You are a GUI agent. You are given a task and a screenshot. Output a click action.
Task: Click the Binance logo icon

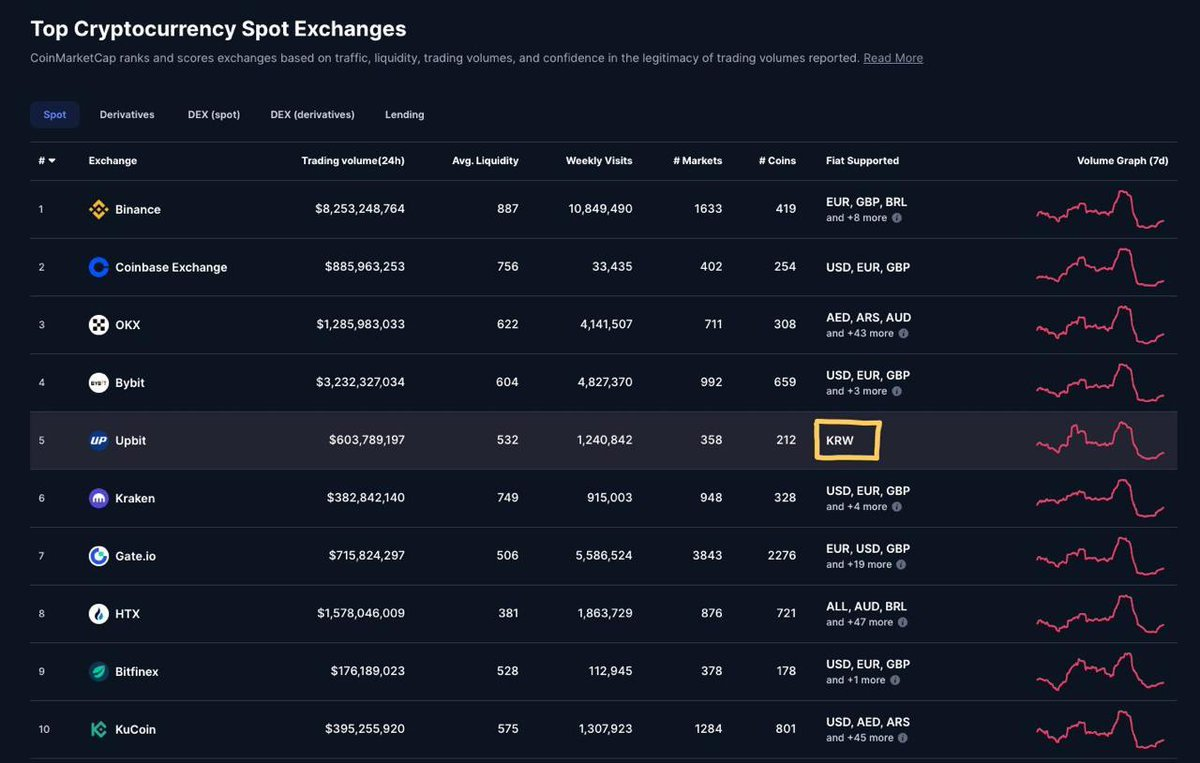tap(98, 209)
